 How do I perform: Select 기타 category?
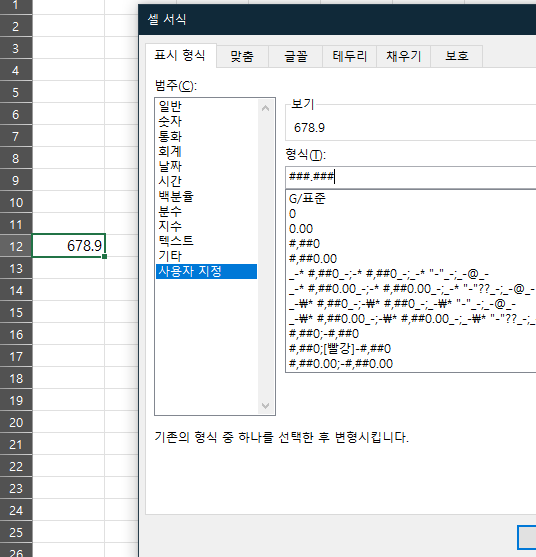click(x=206, y=256)
